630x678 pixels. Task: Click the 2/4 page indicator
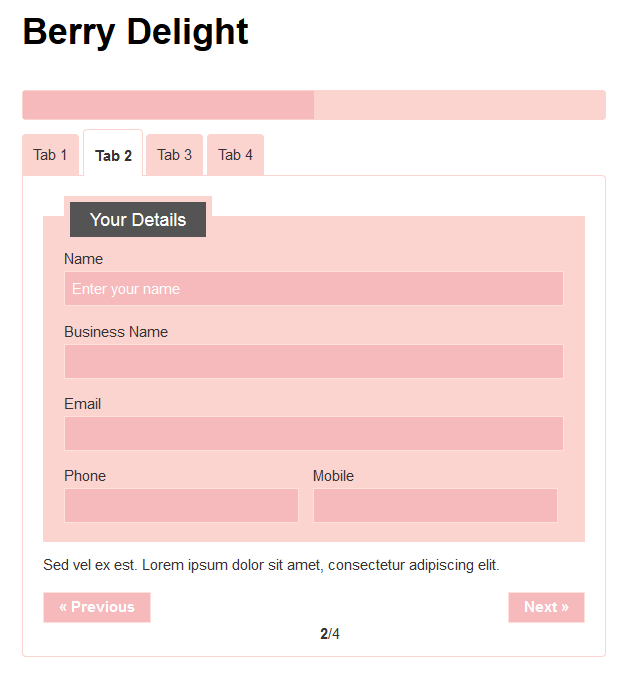330,634
